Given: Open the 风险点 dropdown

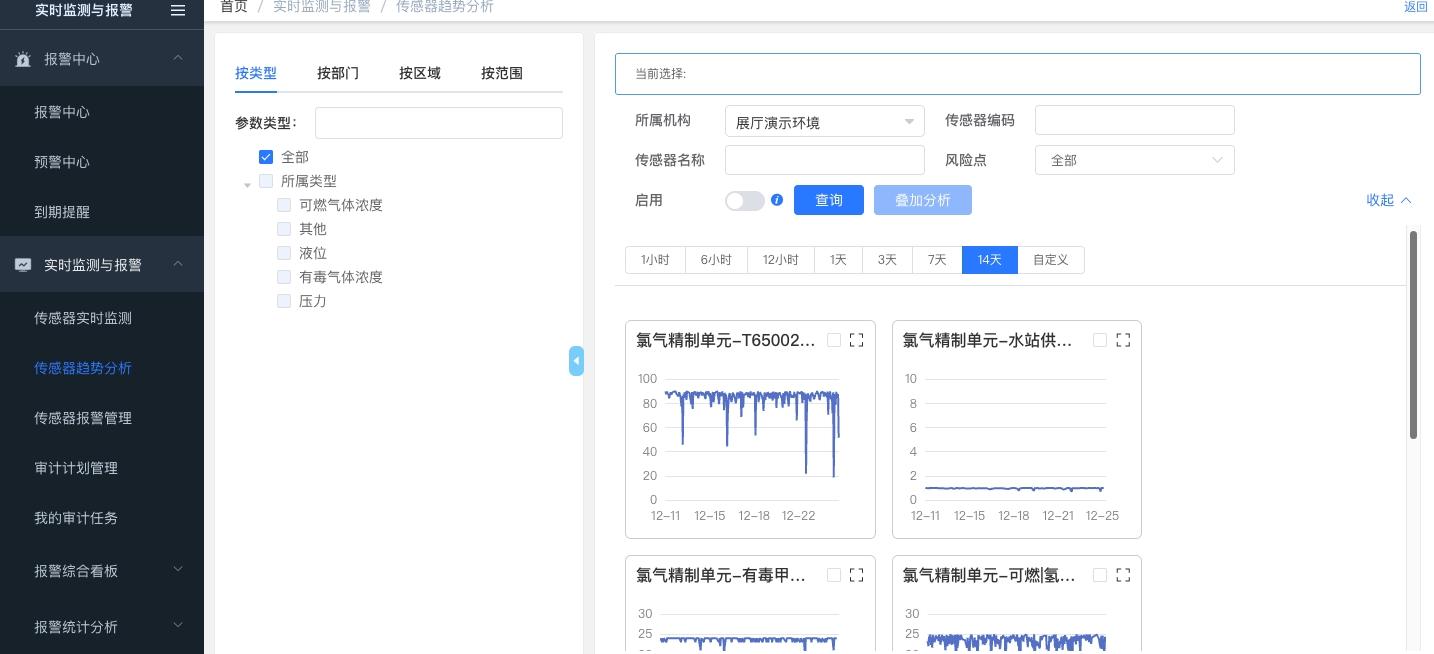Looking at the screenshot, I should tap(1134, 160).
